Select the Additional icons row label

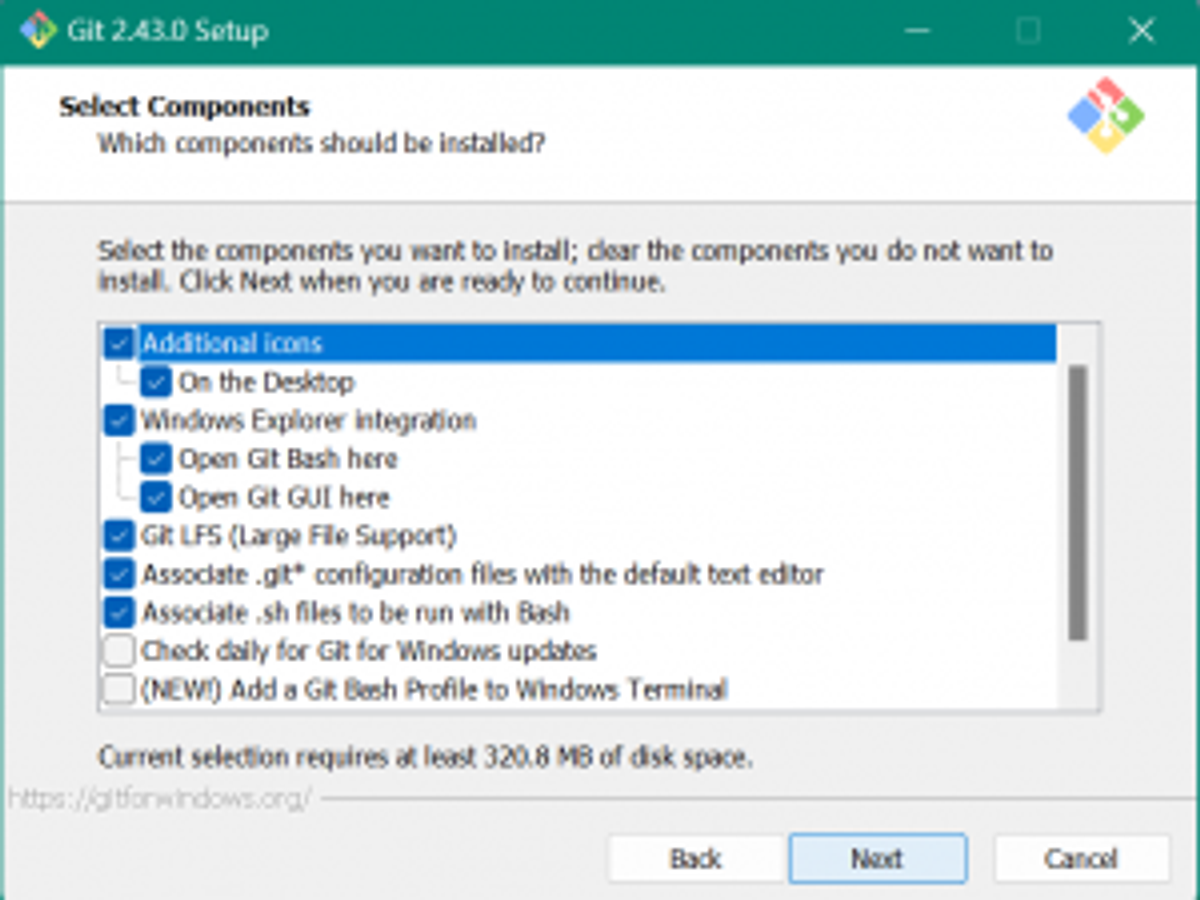(x=232, y=344)
